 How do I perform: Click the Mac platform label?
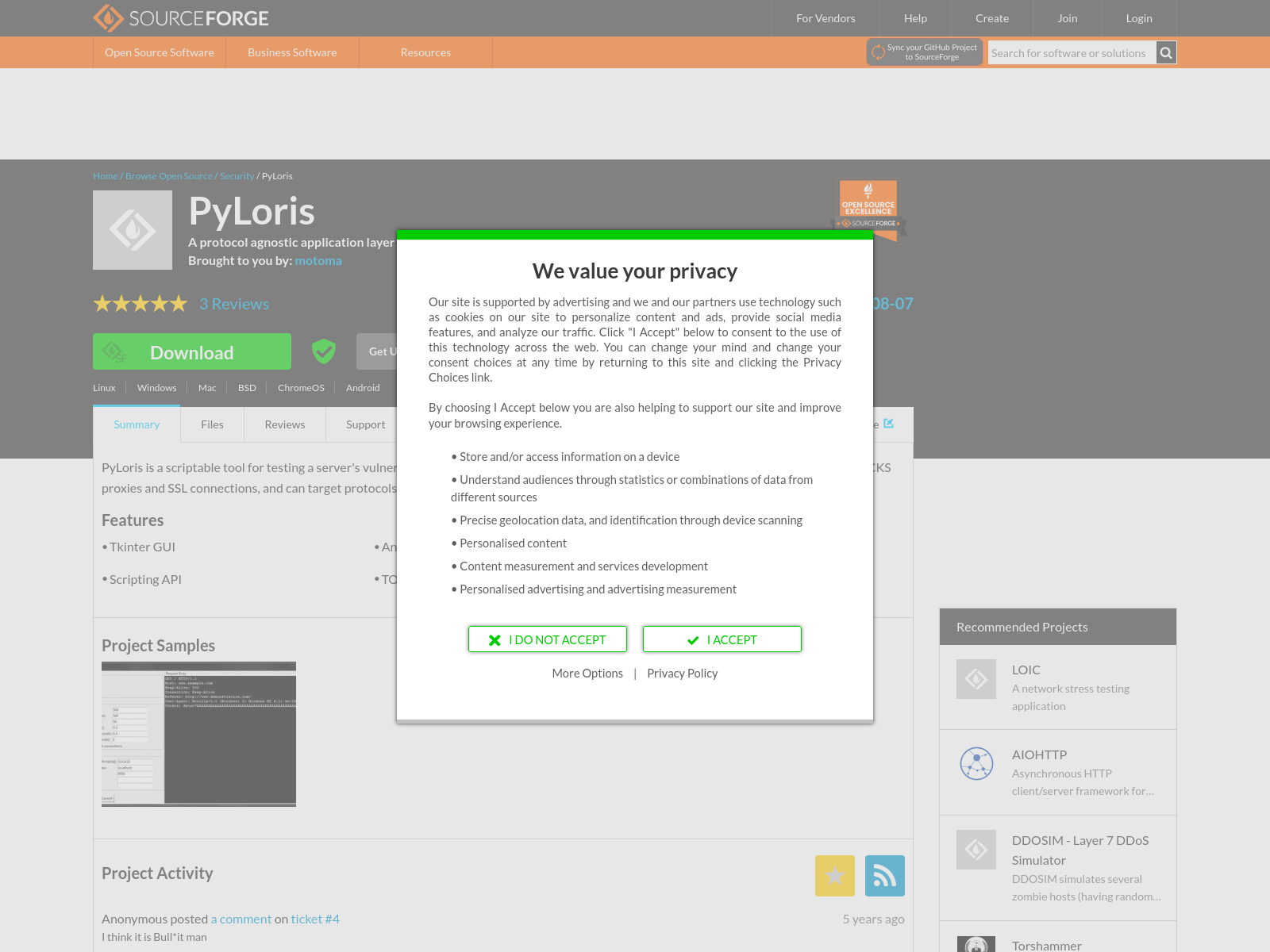click(207, 388)
